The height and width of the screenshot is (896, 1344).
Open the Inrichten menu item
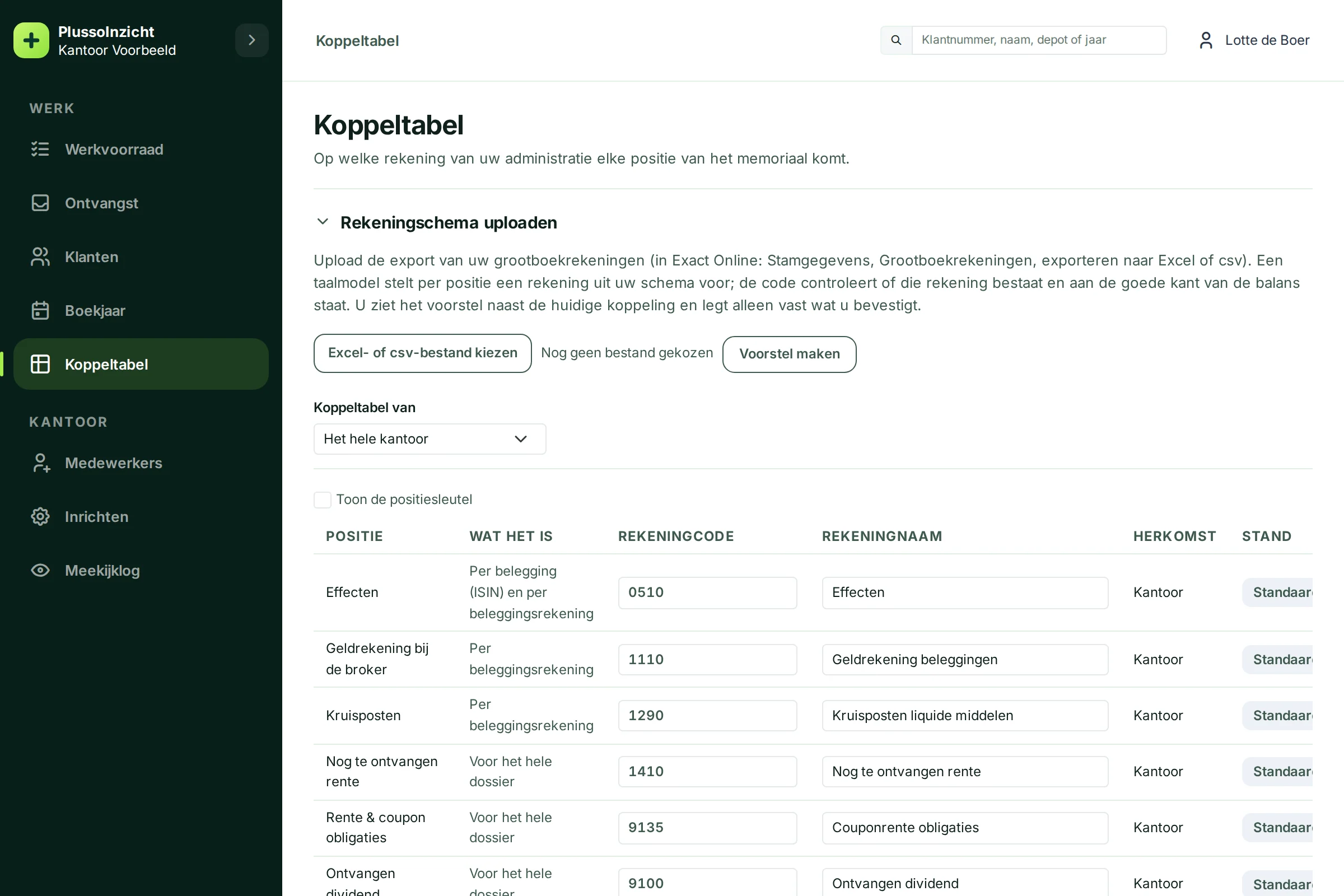tap(141, 516)
